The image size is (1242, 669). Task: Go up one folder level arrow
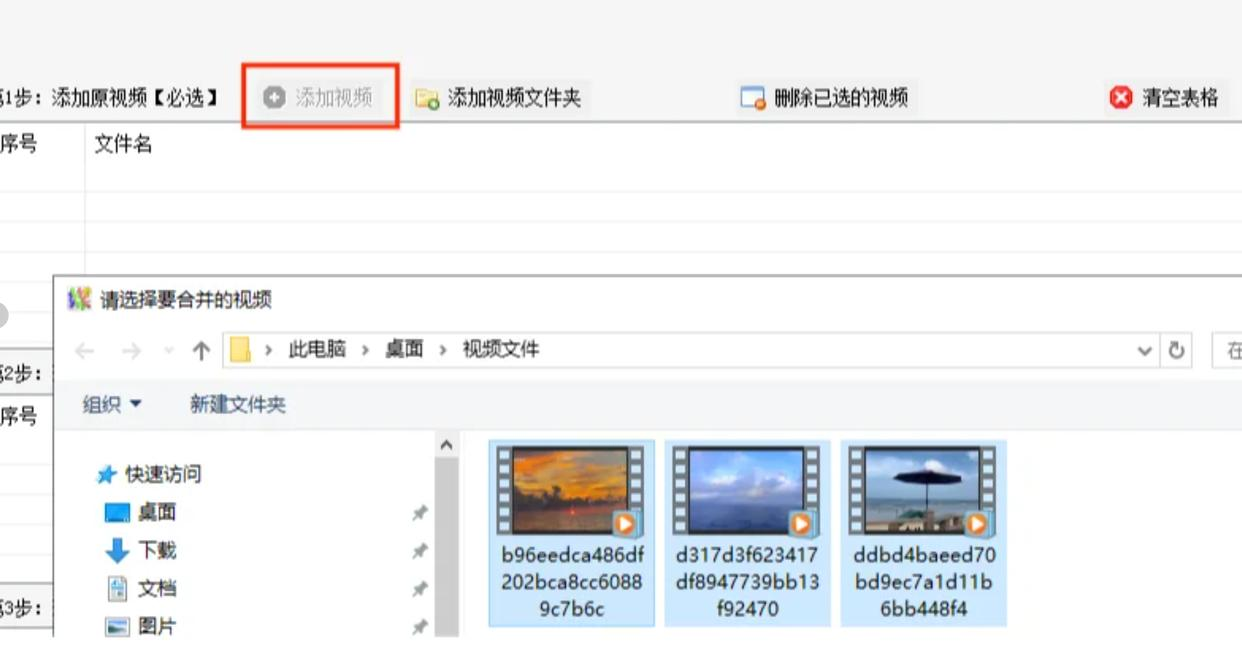[x=201, y=350]
